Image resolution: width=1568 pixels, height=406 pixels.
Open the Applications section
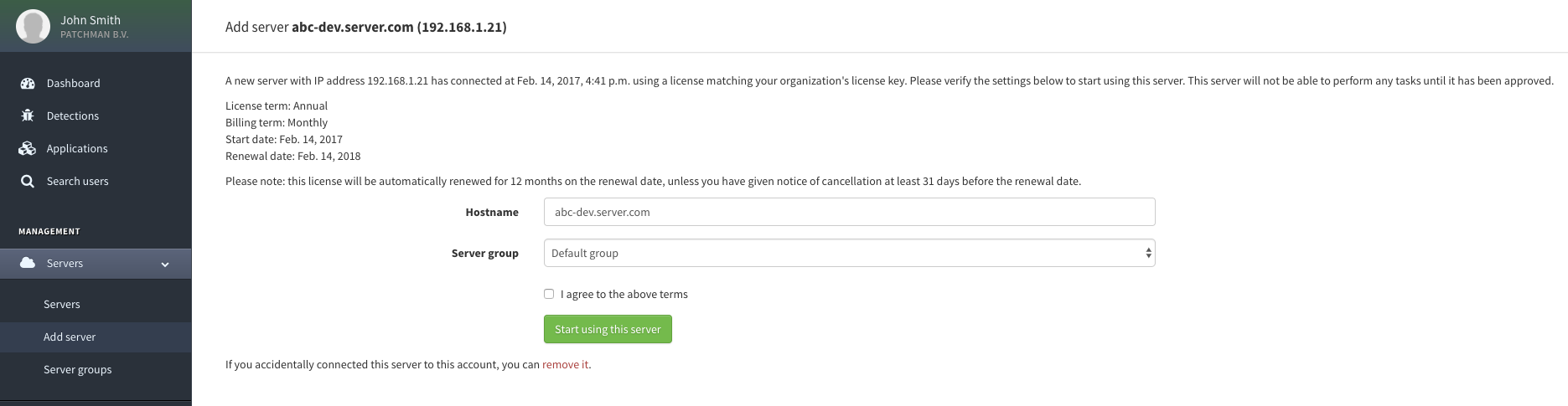pyautogui.click(x=77, y=148)
